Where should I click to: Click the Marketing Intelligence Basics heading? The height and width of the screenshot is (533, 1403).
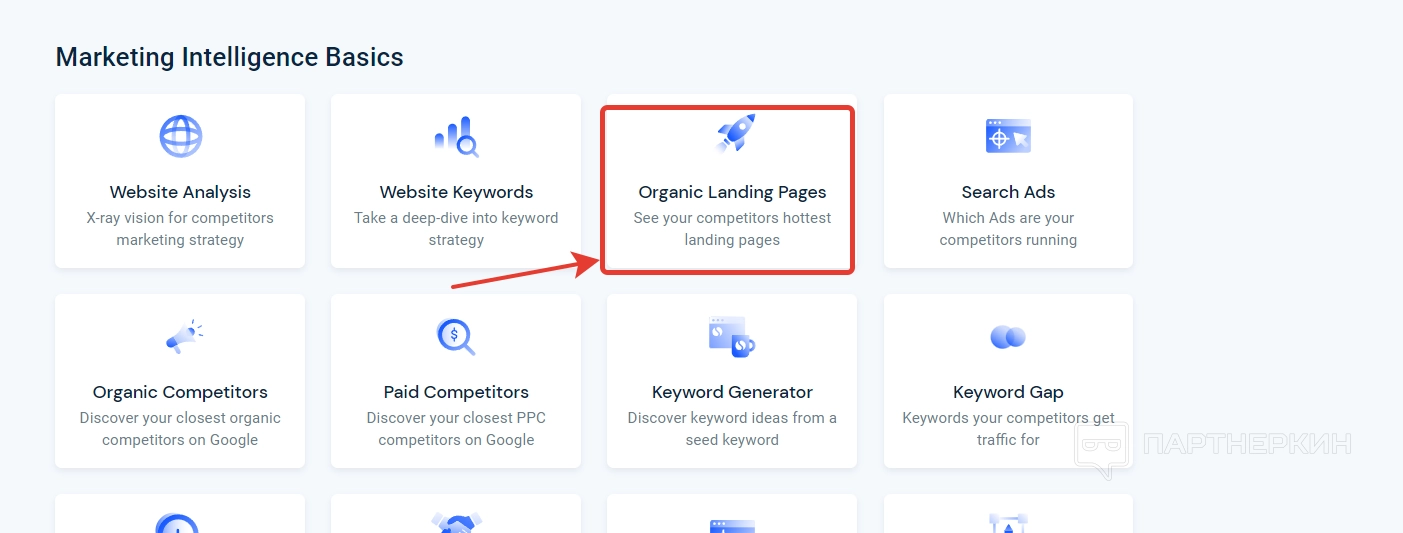pyautogui.click(x=229, y=57)
